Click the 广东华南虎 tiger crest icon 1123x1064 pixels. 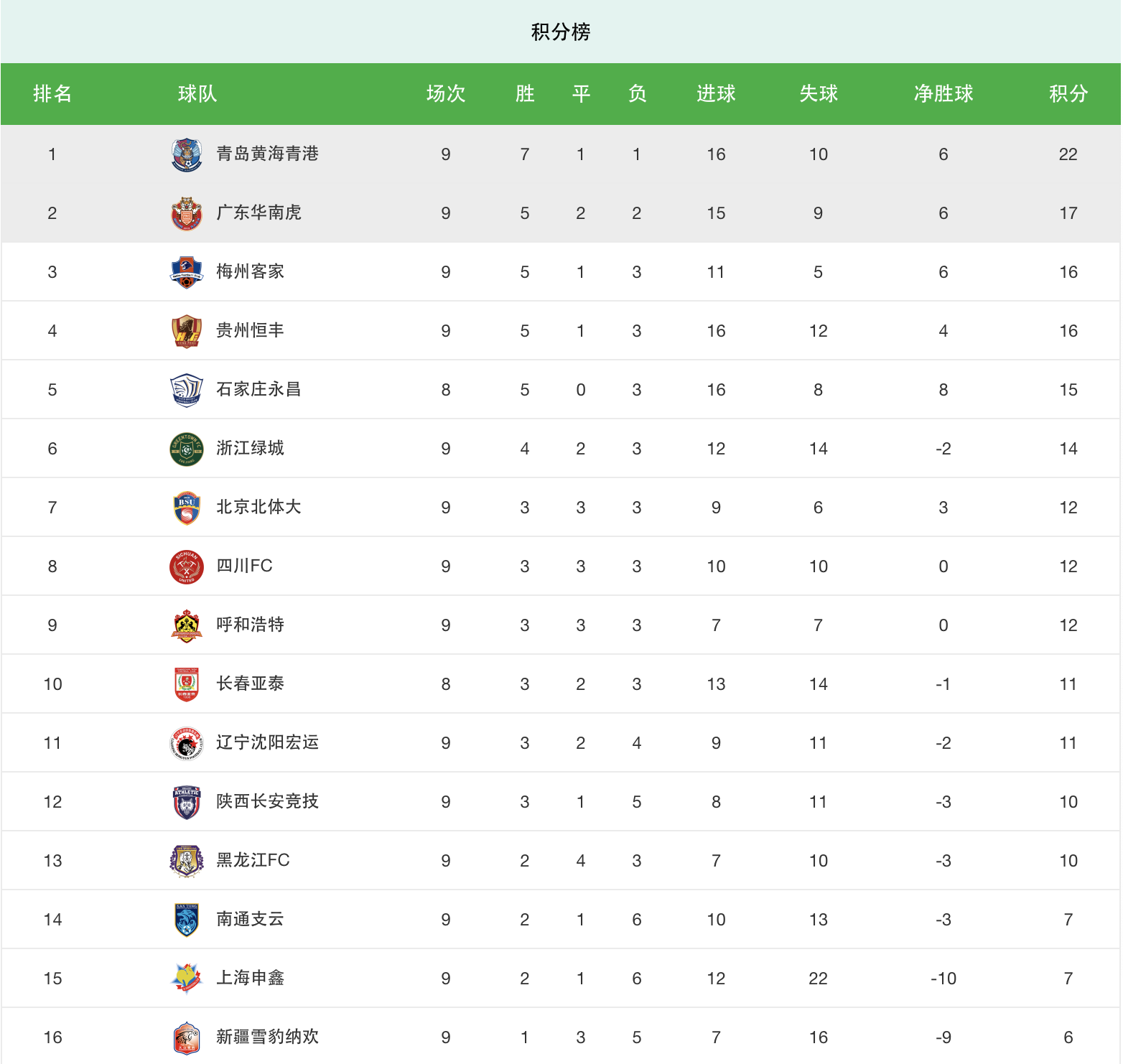pos(187,213)
